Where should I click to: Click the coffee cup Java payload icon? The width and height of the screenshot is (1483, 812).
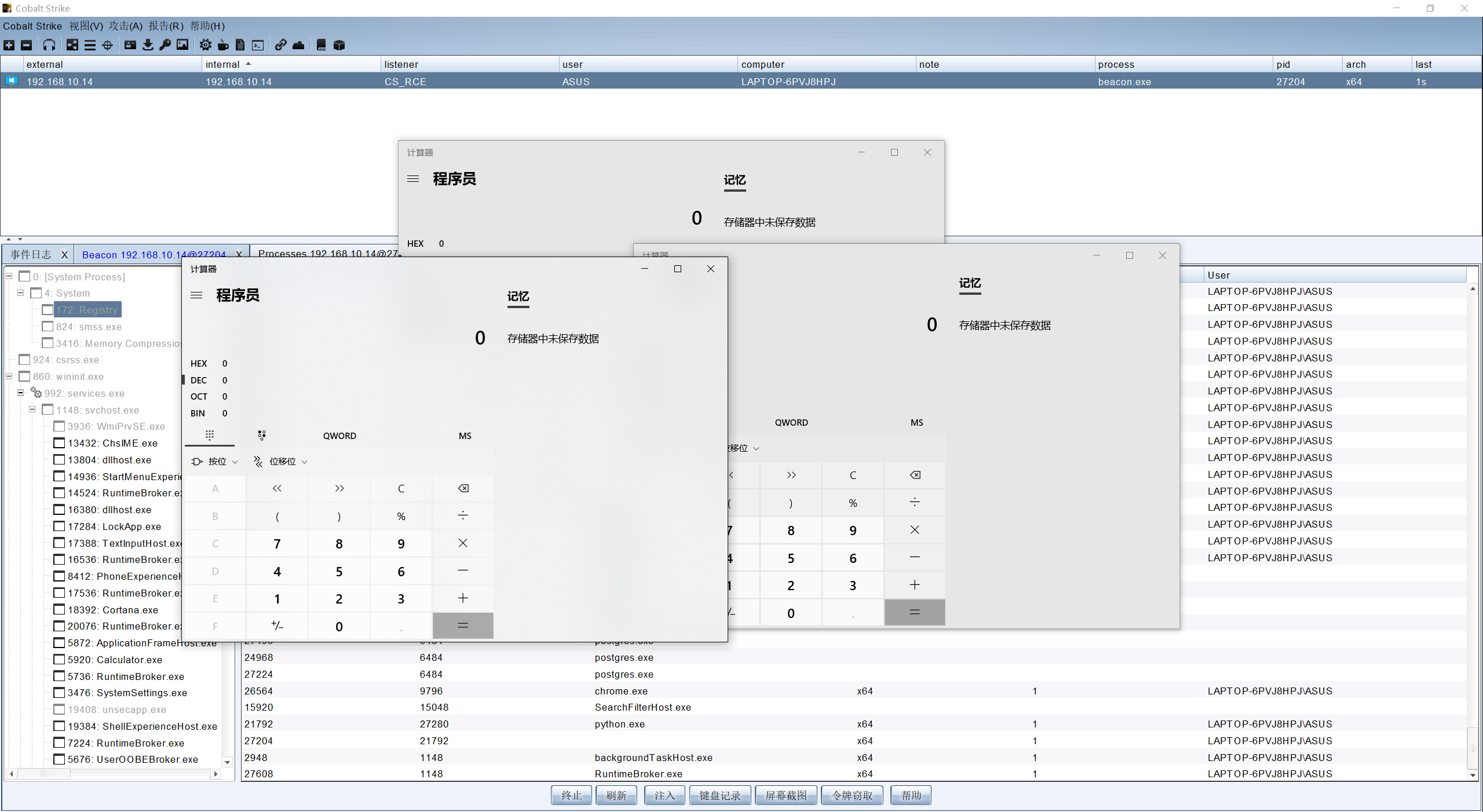tap(223, 45)
